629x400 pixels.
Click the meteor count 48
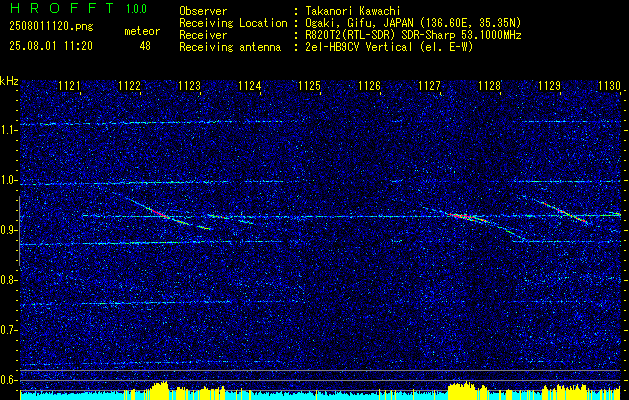click(145, 46)
